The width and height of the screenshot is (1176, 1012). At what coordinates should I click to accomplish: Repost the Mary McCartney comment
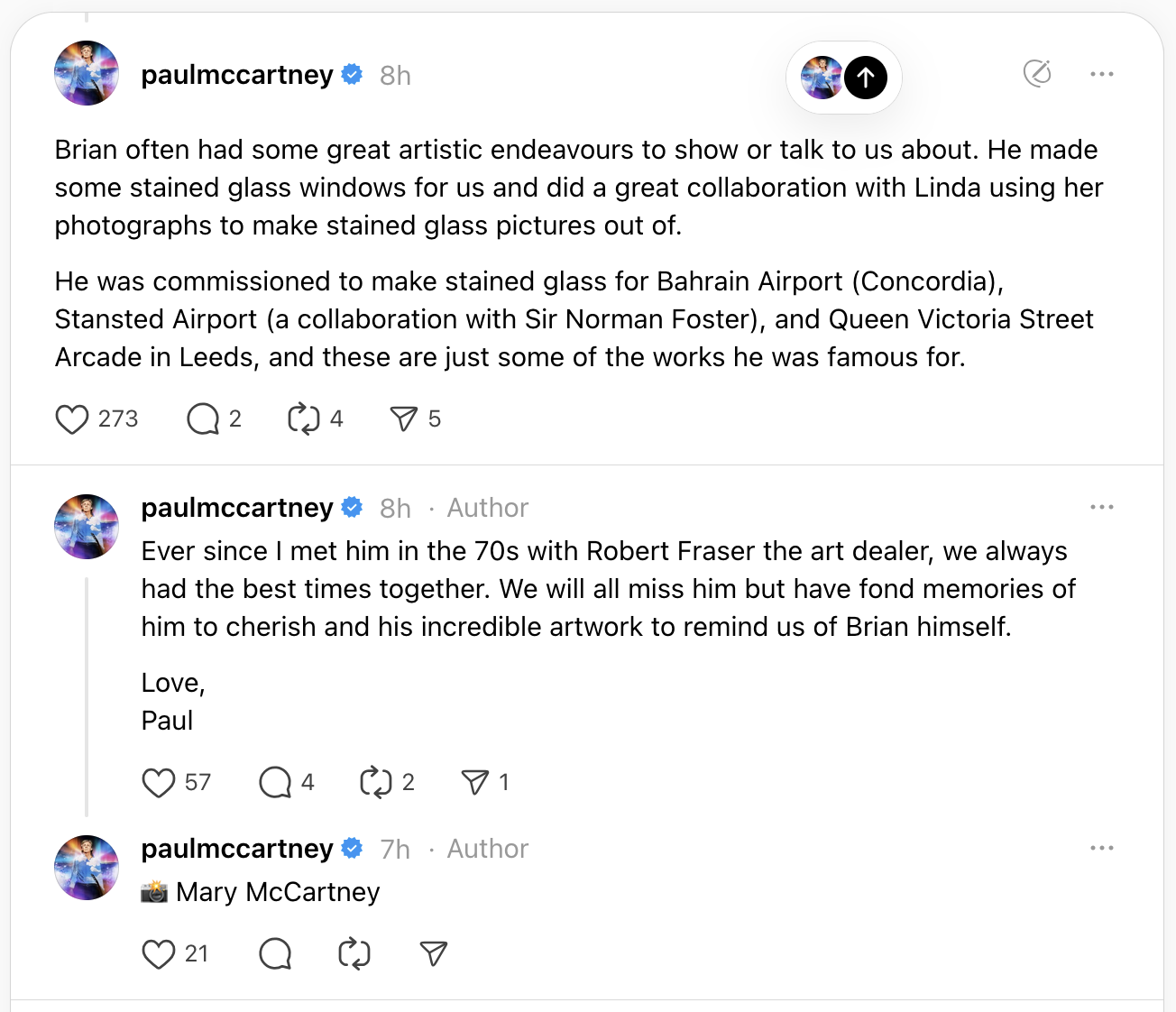pyautogui.click(x=354, y=954)
